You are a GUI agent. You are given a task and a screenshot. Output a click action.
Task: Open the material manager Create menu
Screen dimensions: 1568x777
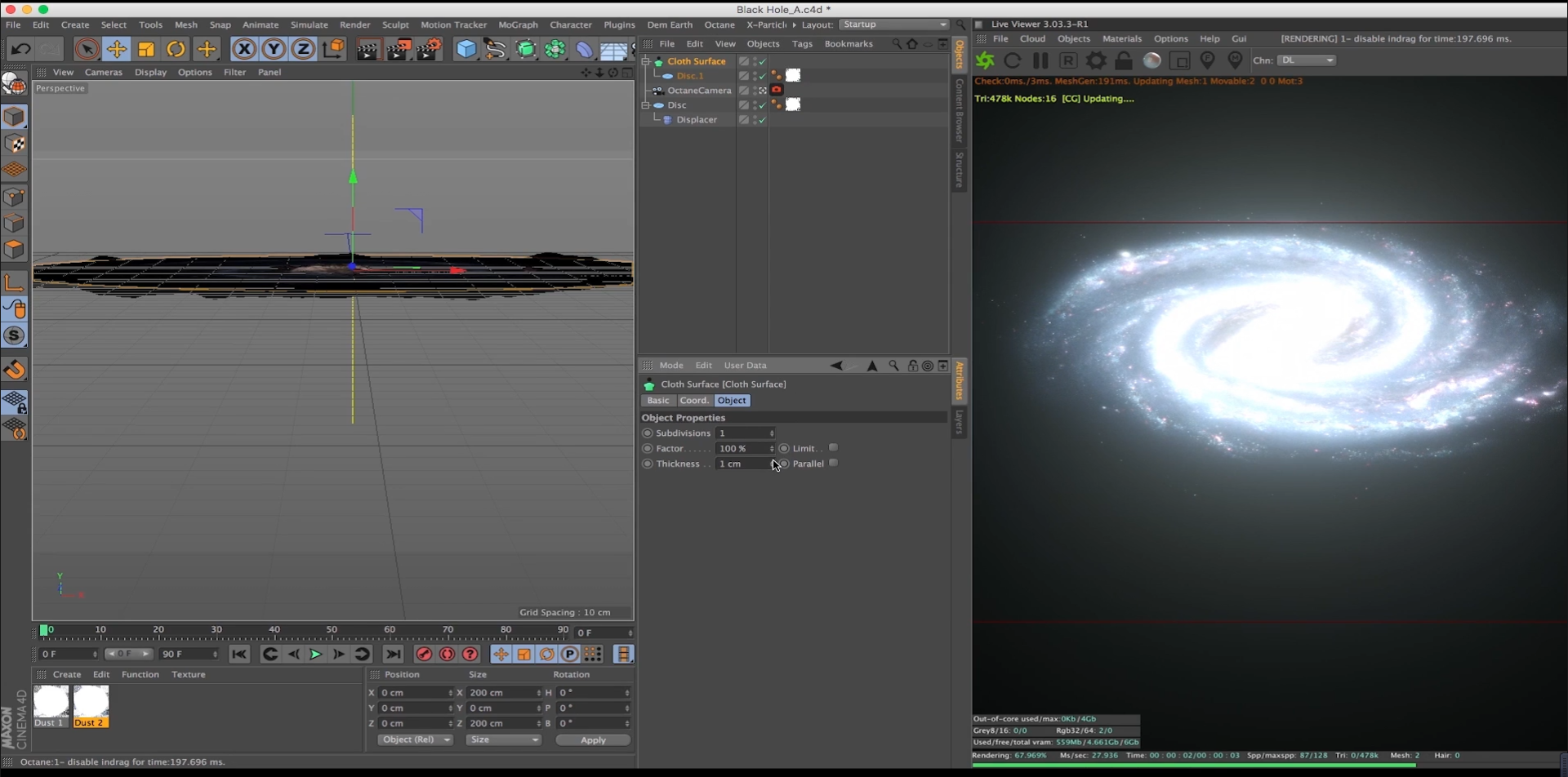67,675
